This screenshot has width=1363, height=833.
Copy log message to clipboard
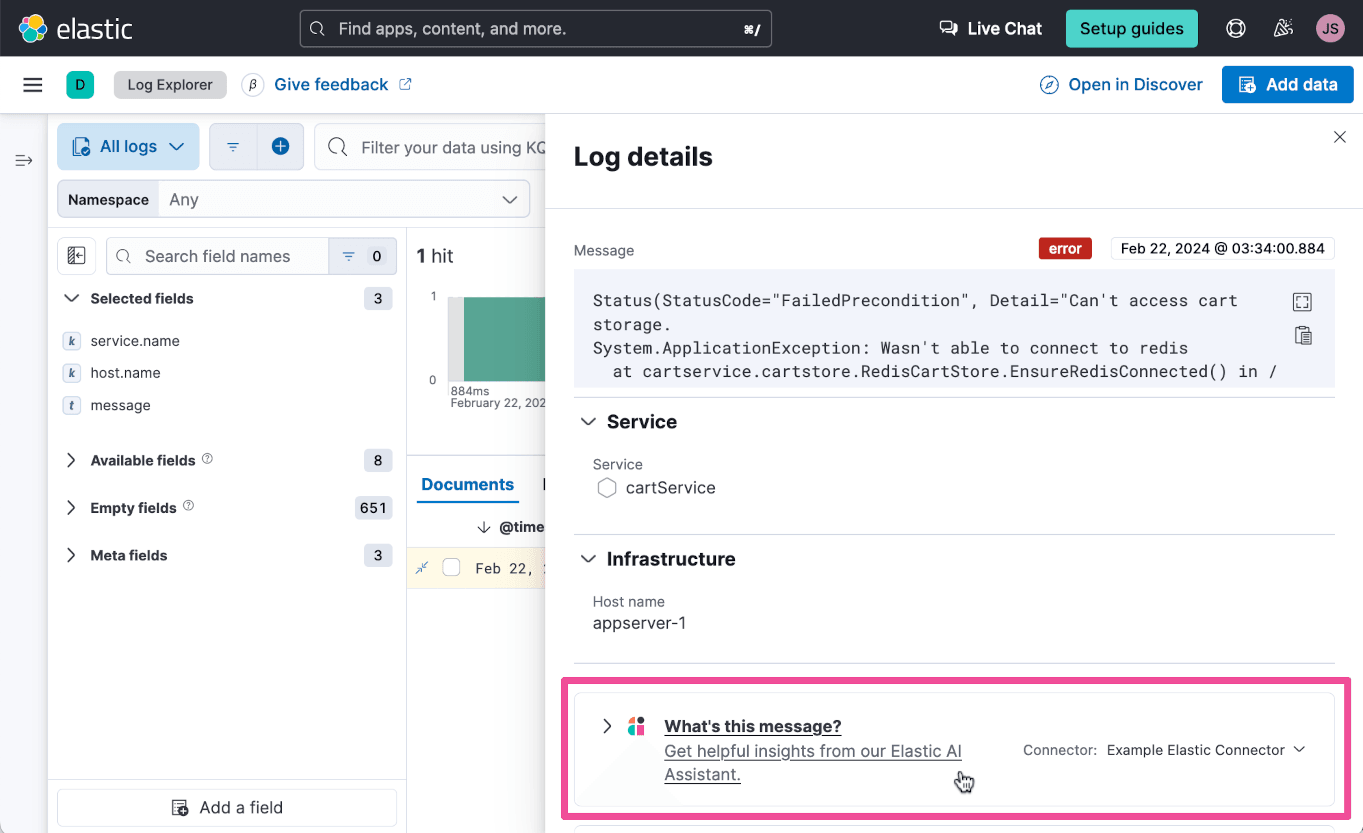pos(1302,336)
